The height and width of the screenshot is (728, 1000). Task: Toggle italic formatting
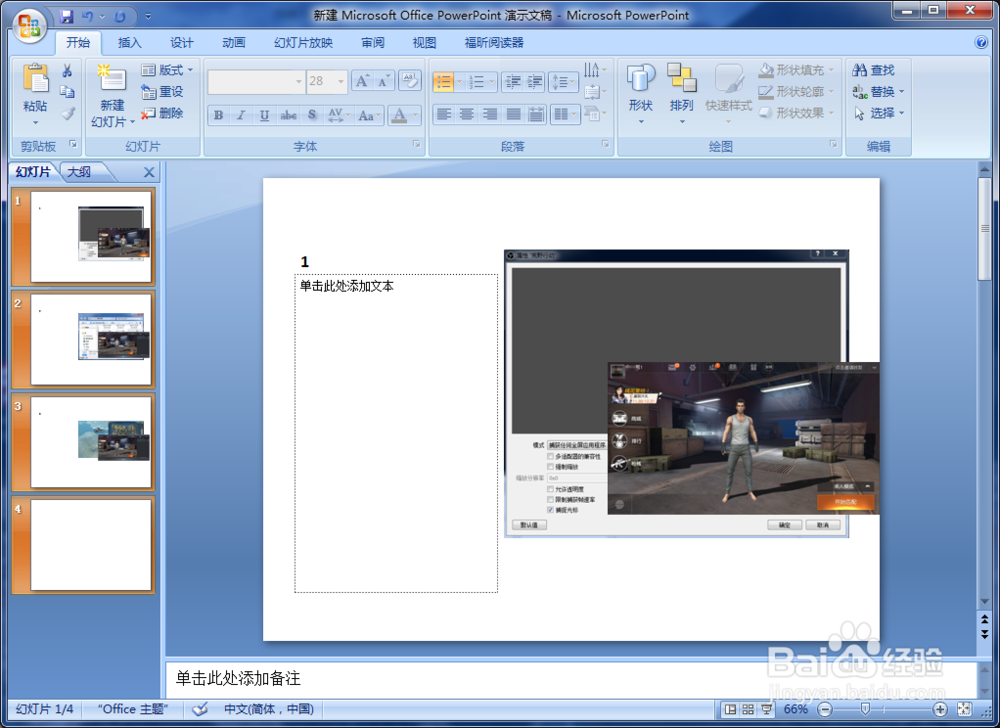pyautogui.click(x=241, y=115)
